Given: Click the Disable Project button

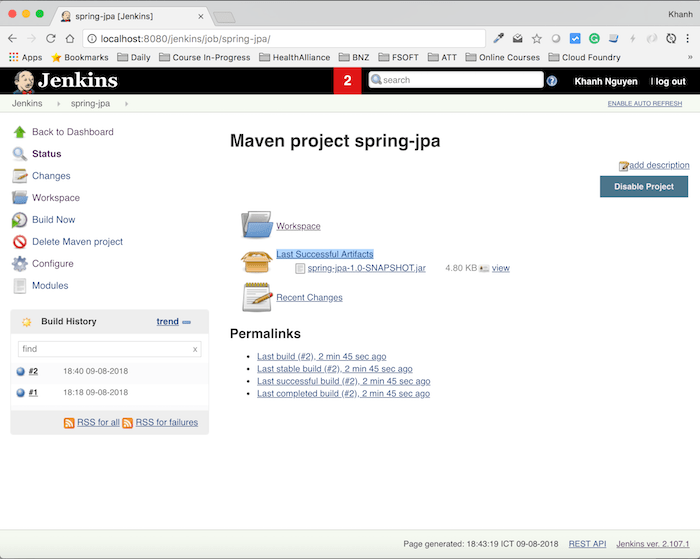Looking at the screenshot, I should pos(644,187).
